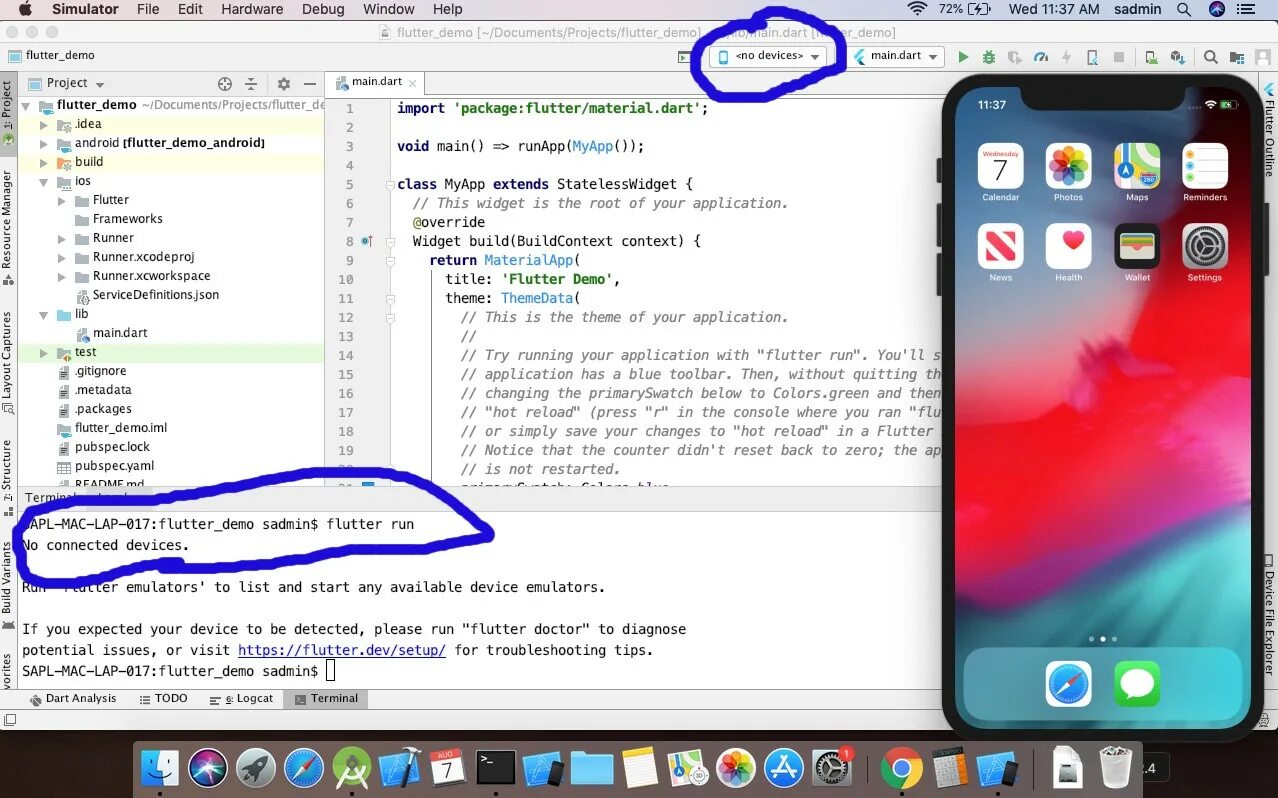Screen dimensions: 1278x798
Task: Expand the Runner.xcodeproj folder
Action: pyautogui.click(x=61, y=258)
